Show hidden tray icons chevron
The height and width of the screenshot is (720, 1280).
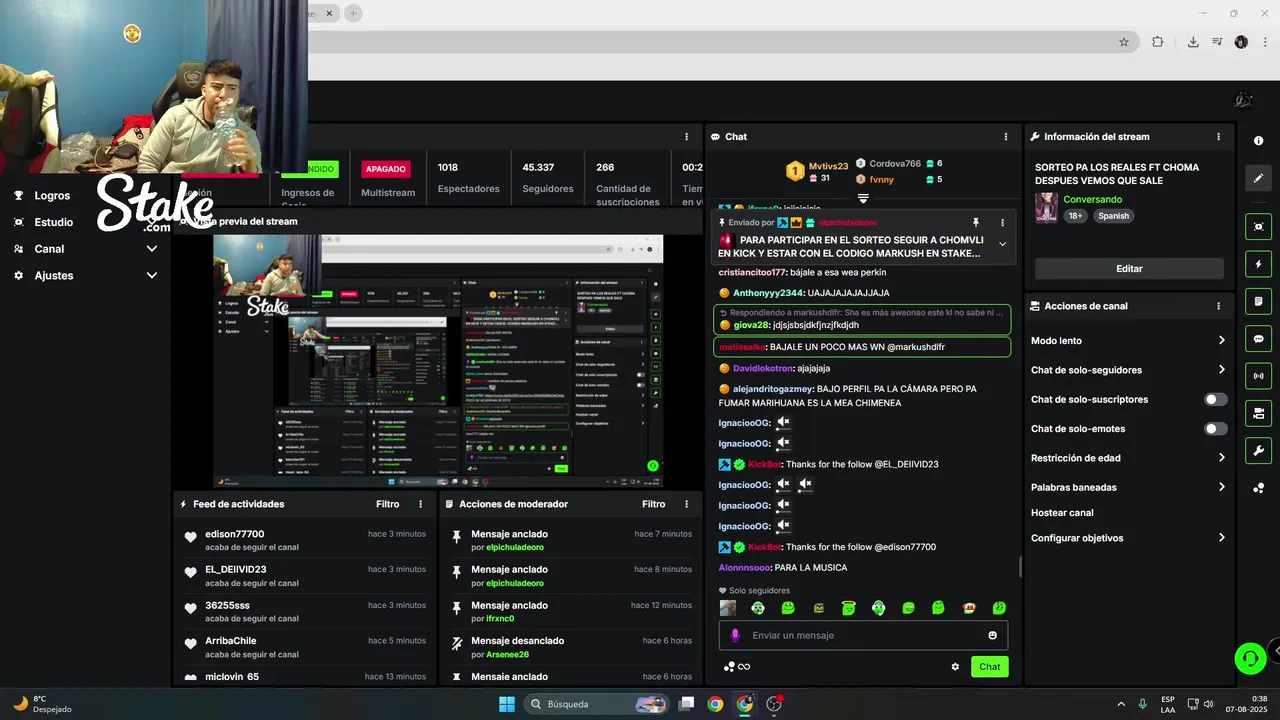[x=1120, y=704]
